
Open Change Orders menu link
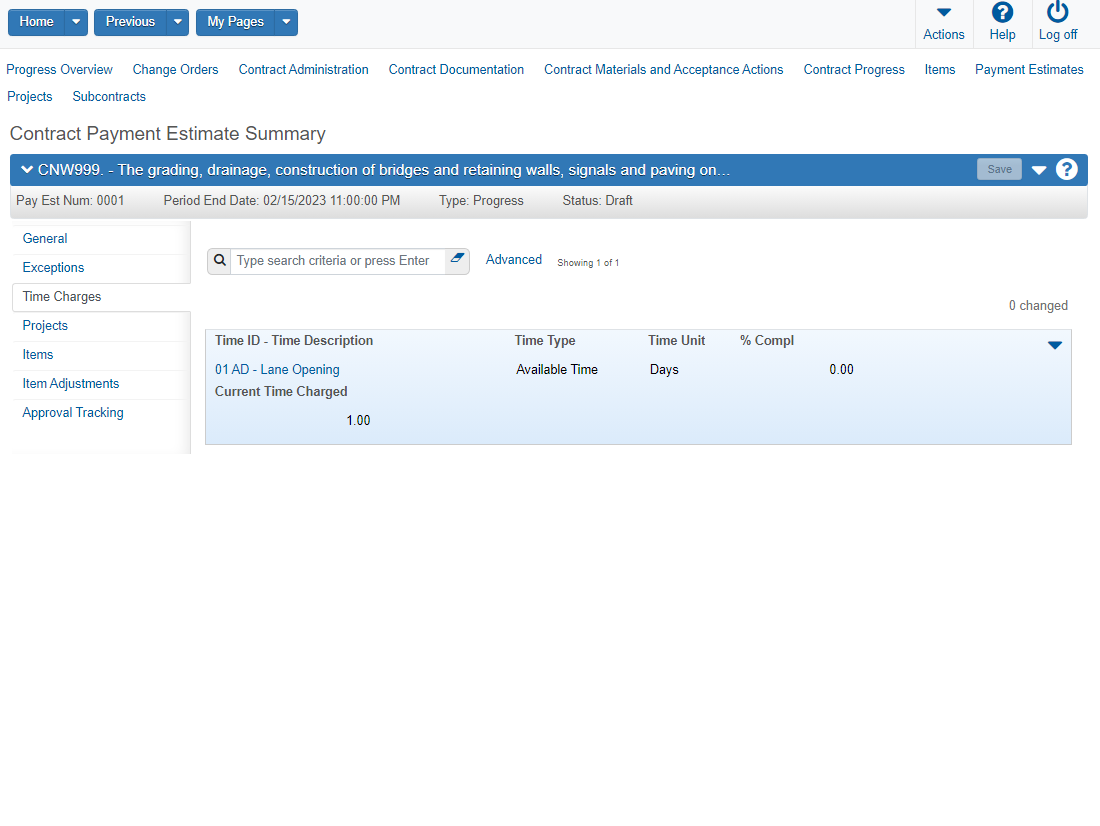[175, 69]
